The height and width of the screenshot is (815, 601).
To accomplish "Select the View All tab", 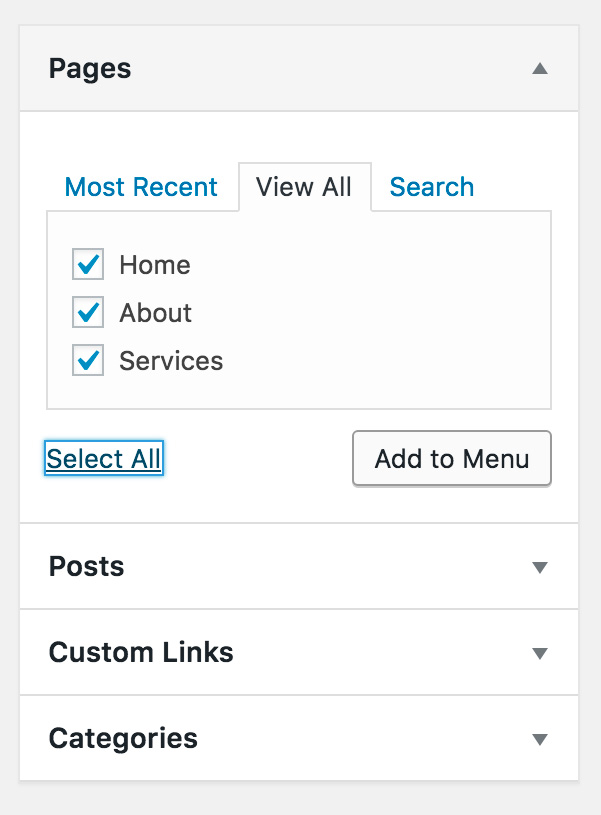I will coord(304,187).
